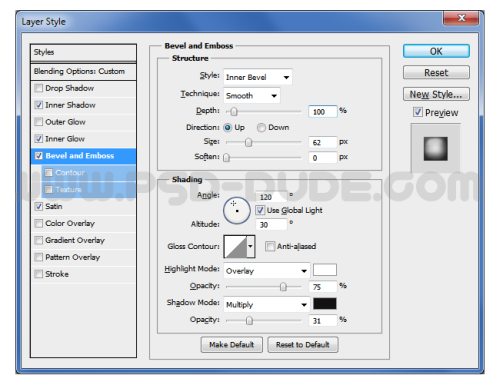Click the Size value input field

coord(322,142)
